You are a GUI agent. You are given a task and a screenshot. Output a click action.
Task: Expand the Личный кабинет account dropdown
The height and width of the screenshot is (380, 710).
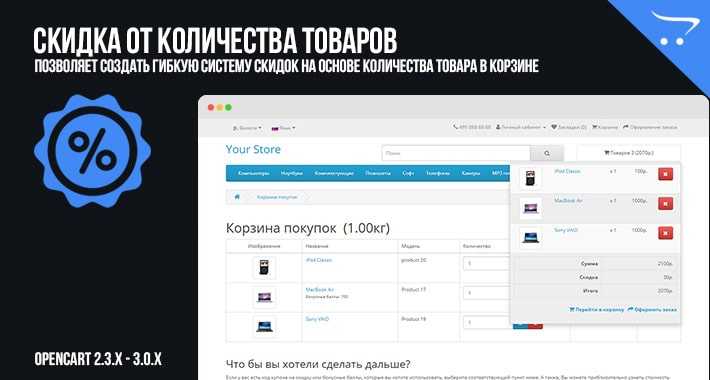click(521, 127)
